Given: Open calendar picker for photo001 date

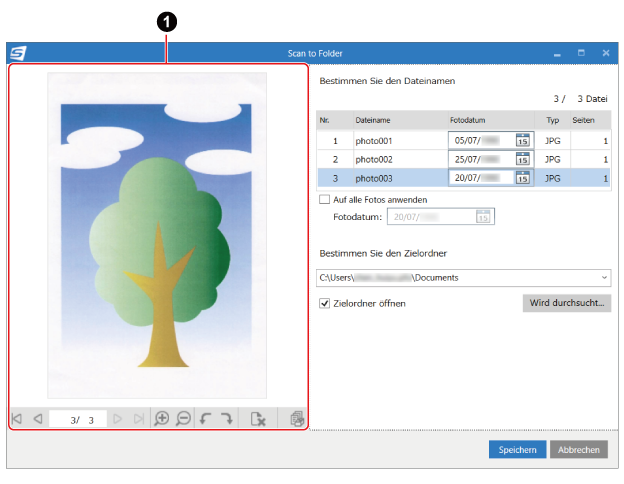Looking at the screenshot, I should [x=523, y=140].
